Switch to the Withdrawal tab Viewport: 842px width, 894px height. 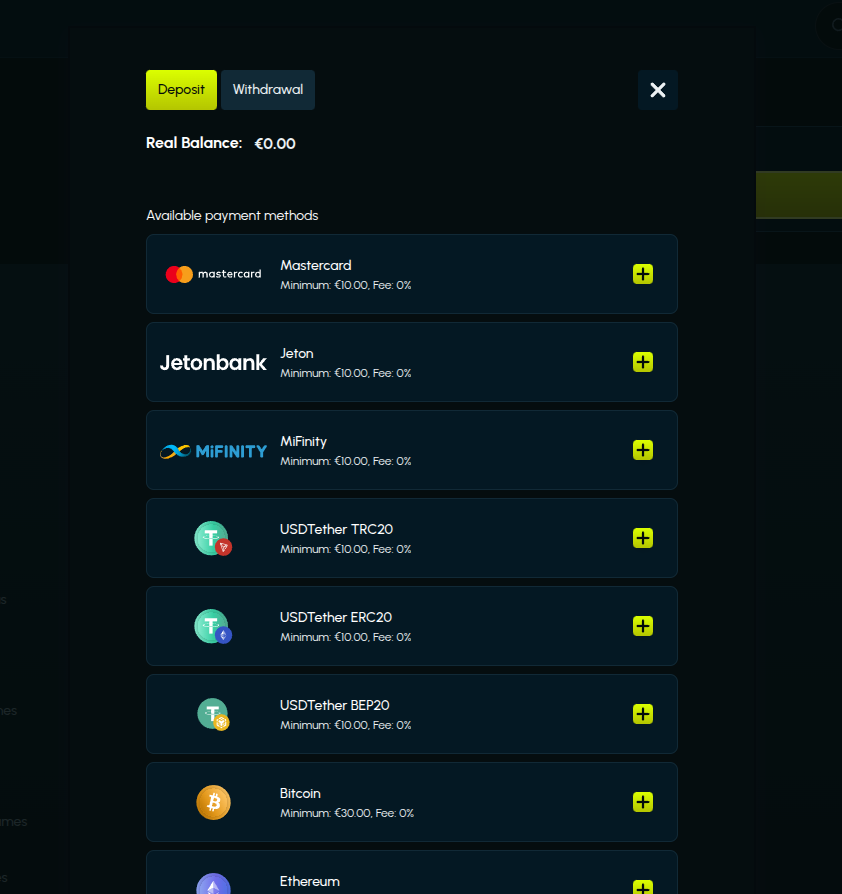(268, 90)
